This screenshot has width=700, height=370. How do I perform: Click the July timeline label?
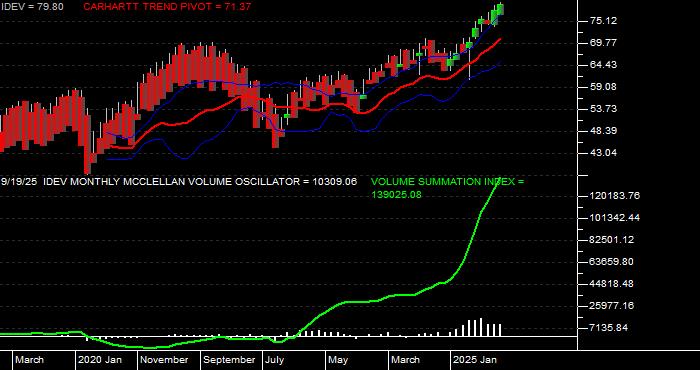click(x=275, y=360)
